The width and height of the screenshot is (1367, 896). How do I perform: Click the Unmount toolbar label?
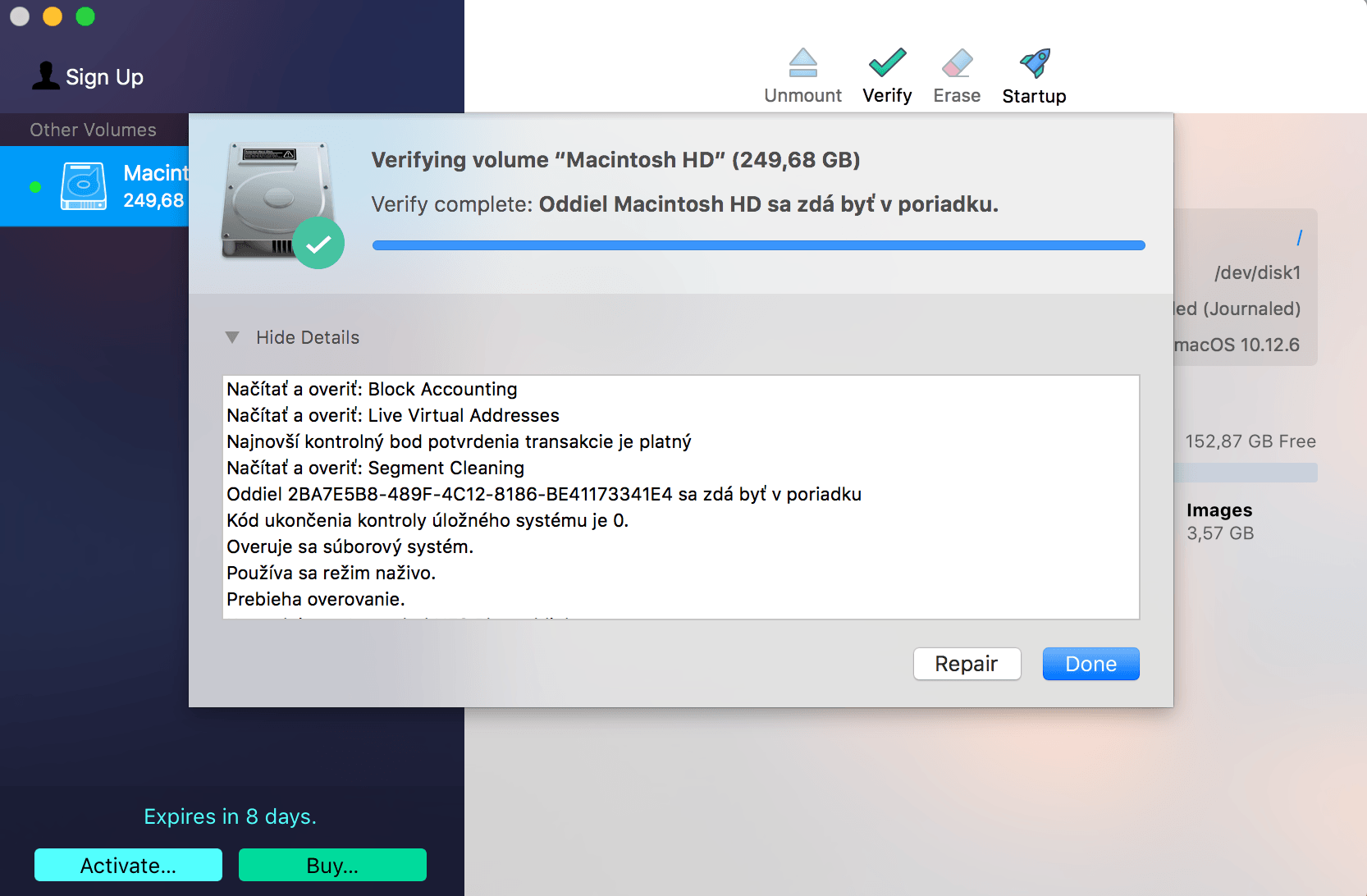pos(802,95)
